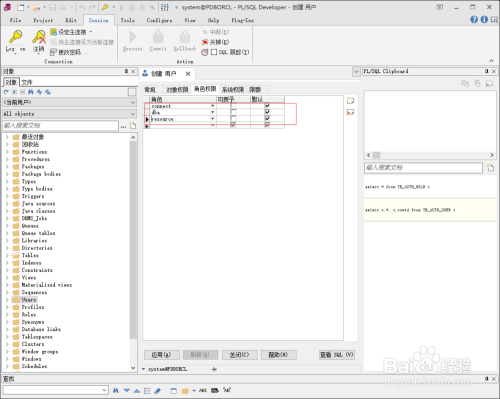Open the resource role dropdown arrow
Viewport: 500px width, 399px height.
point(212,119)
